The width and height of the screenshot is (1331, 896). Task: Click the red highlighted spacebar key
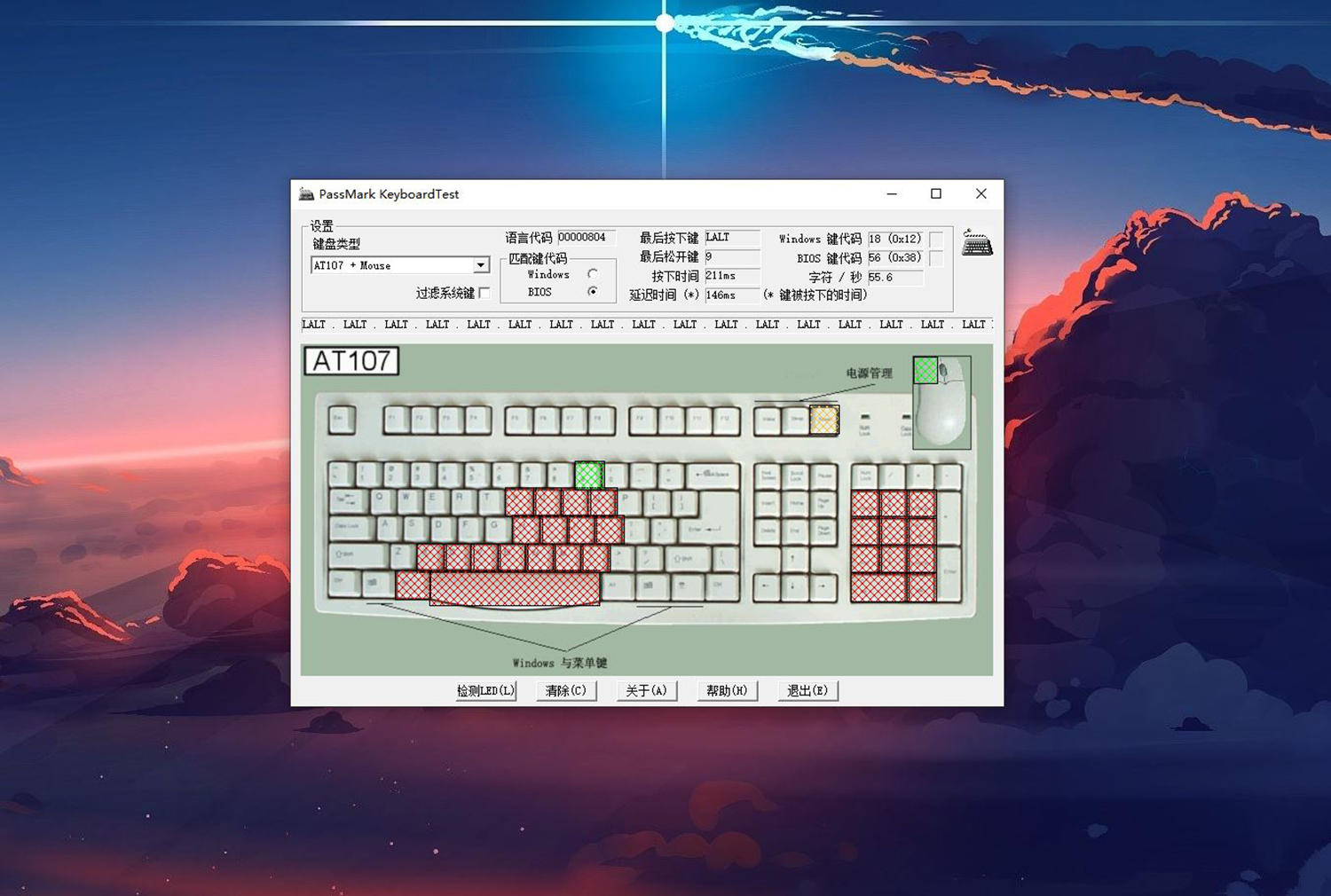(515, 587)
